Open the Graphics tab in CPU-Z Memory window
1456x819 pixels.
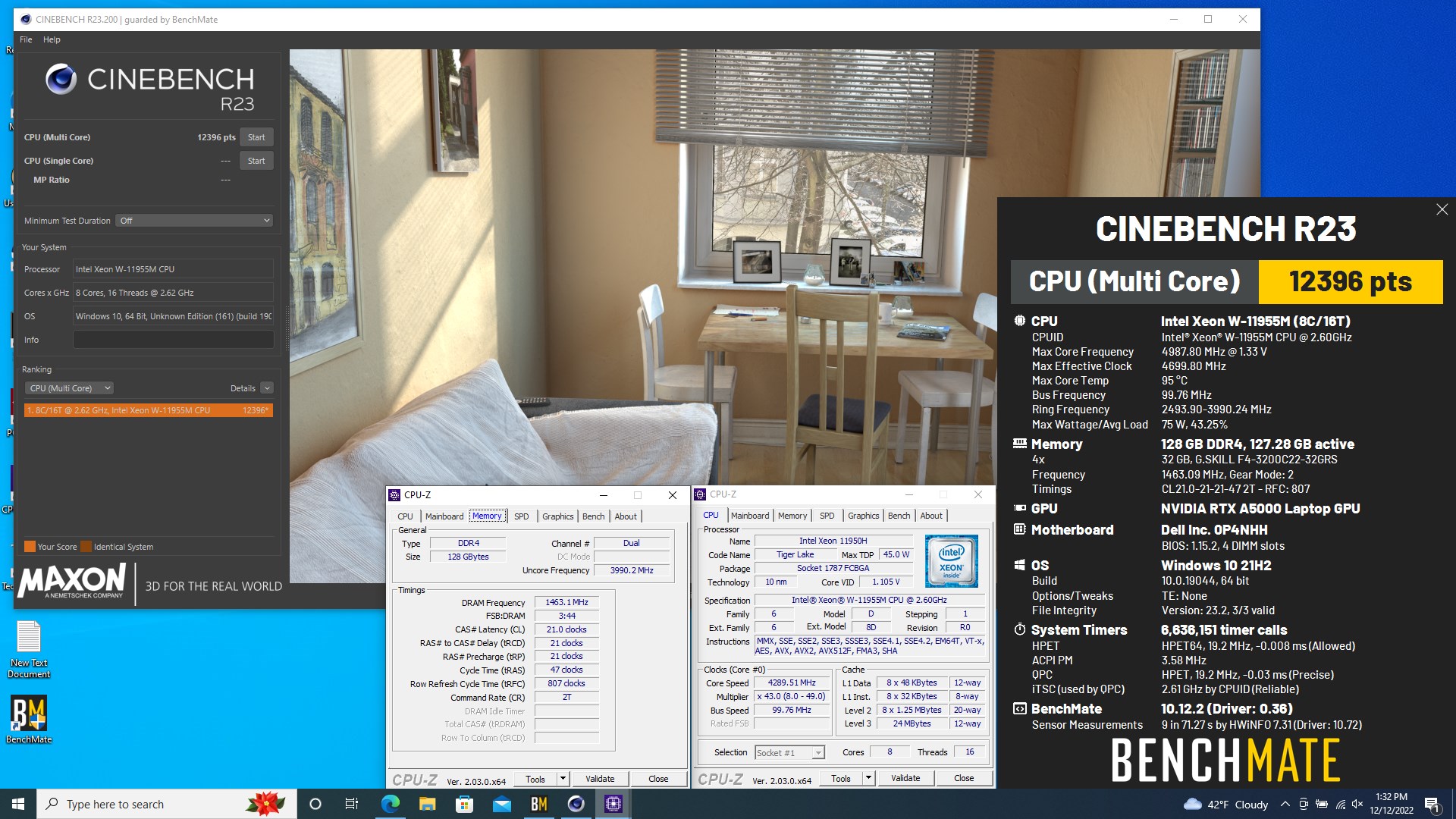(558, 516)
